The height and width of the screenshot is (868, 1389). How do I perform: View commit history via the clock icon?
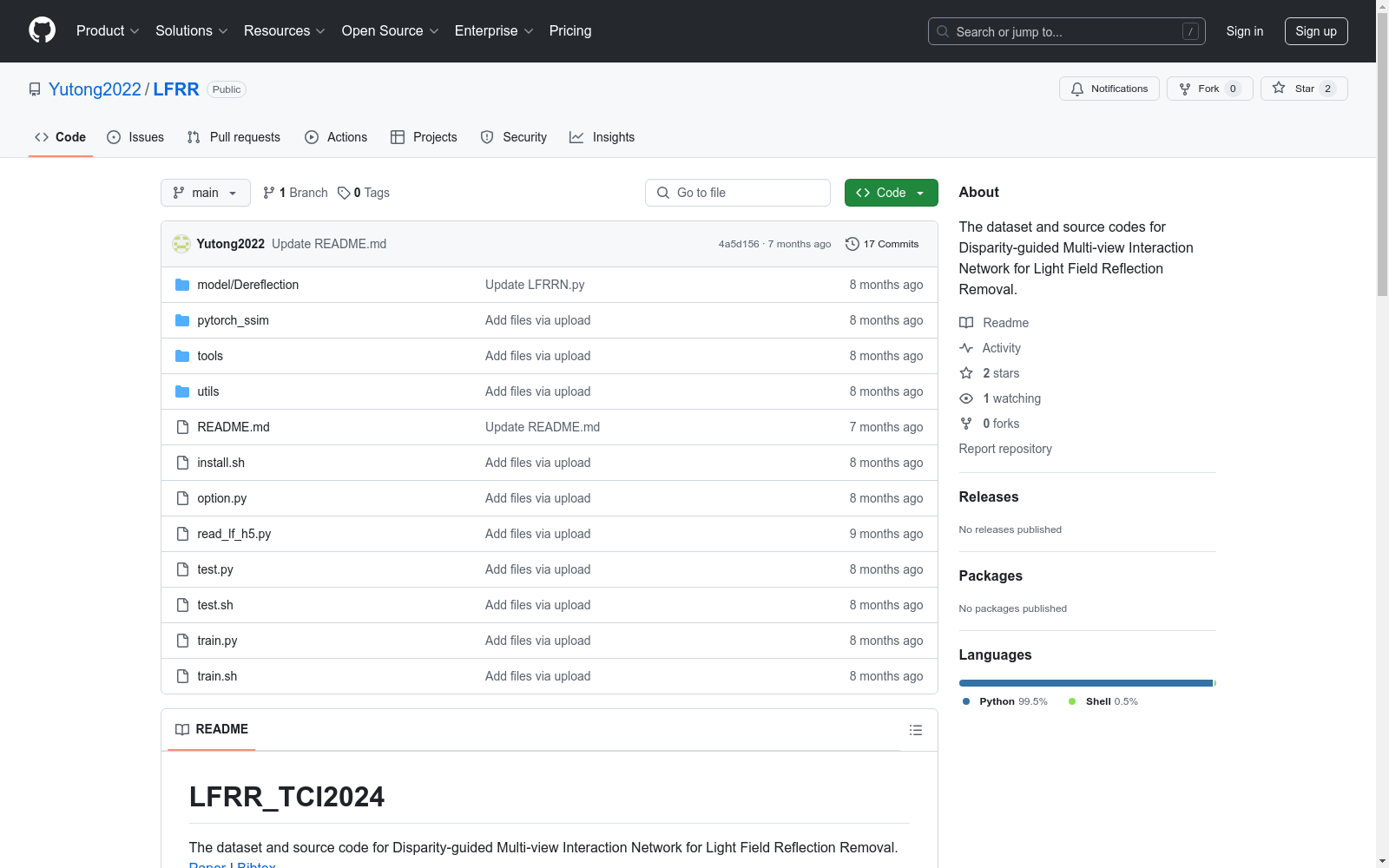[852, 244]
